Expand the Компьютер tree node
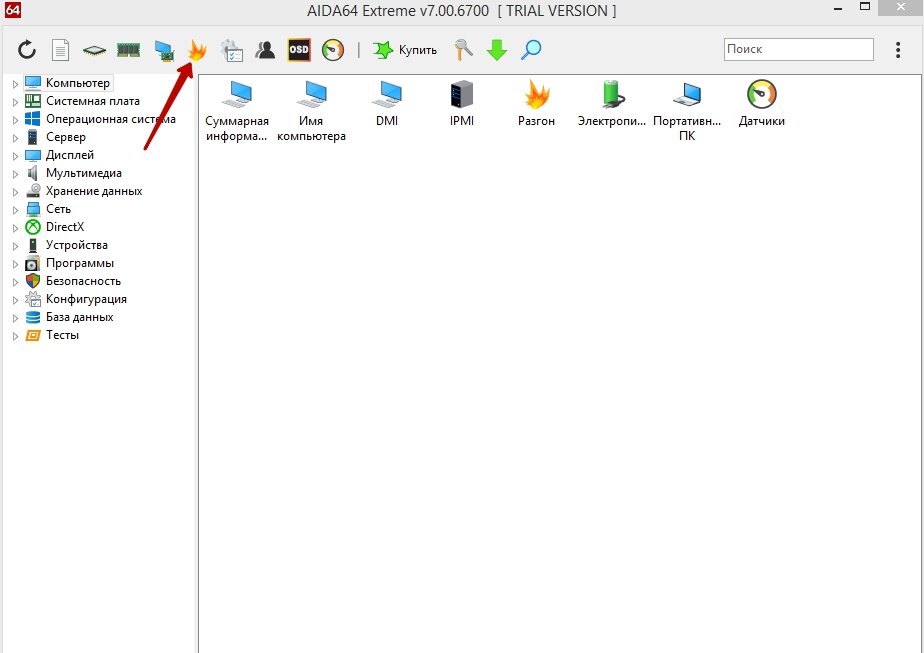Screen dimensions: 924x653 click(15, 84)
